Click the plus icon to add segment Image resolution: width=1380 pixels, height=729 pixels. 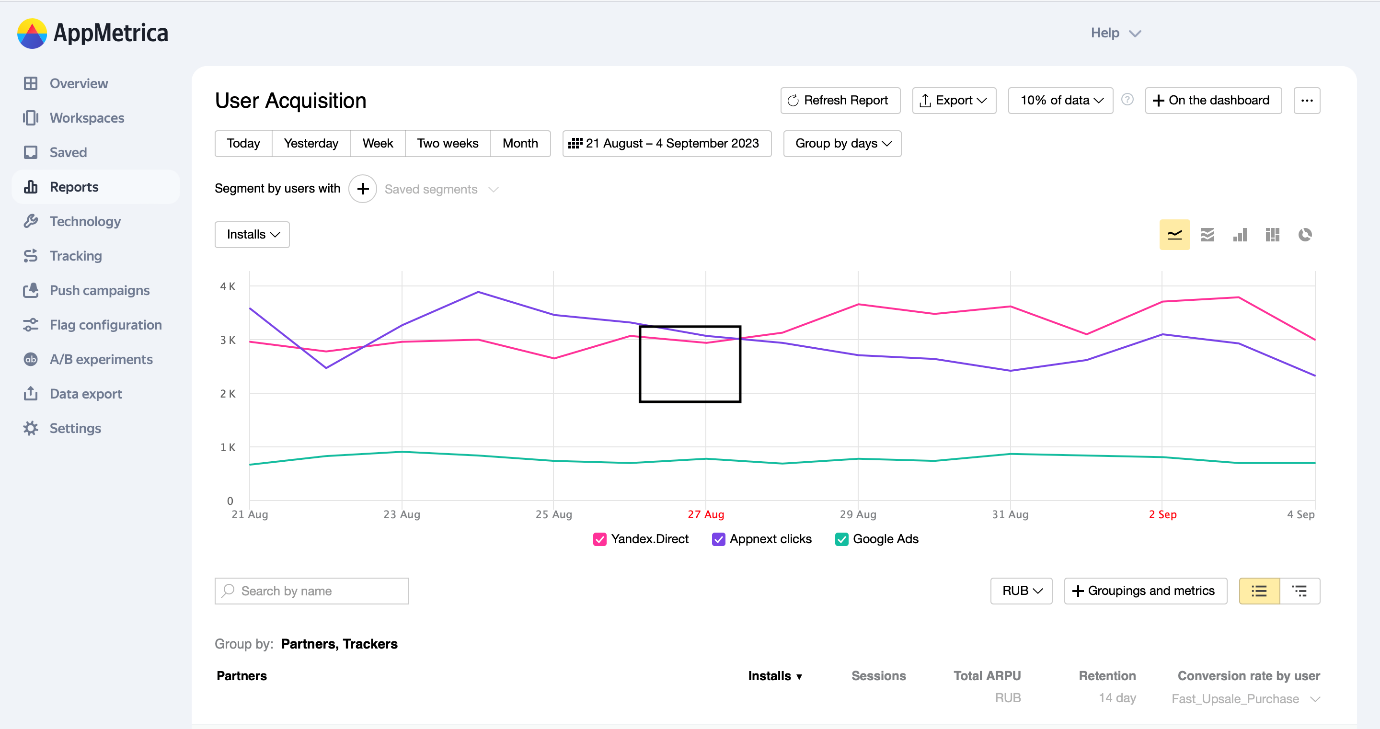(x=362, y=189)
